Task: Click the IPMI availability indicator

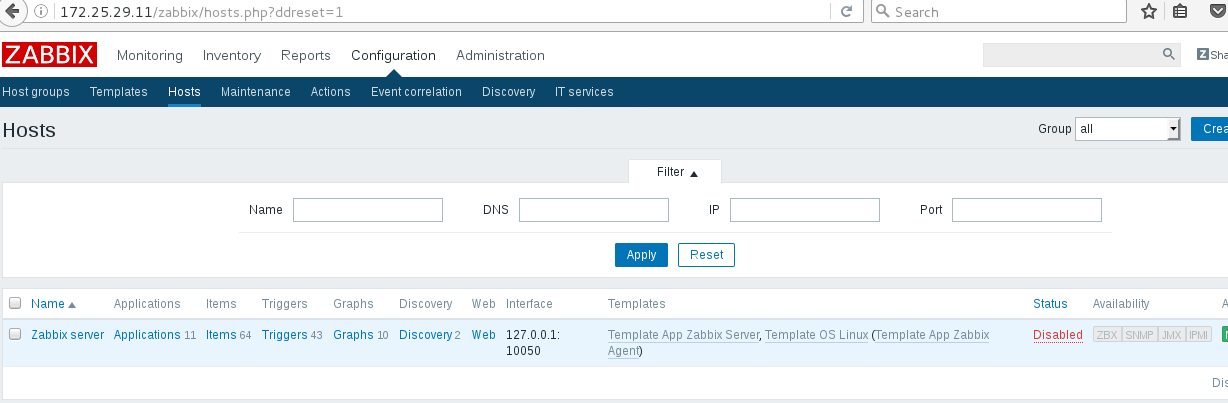Action: [1199, 335]
